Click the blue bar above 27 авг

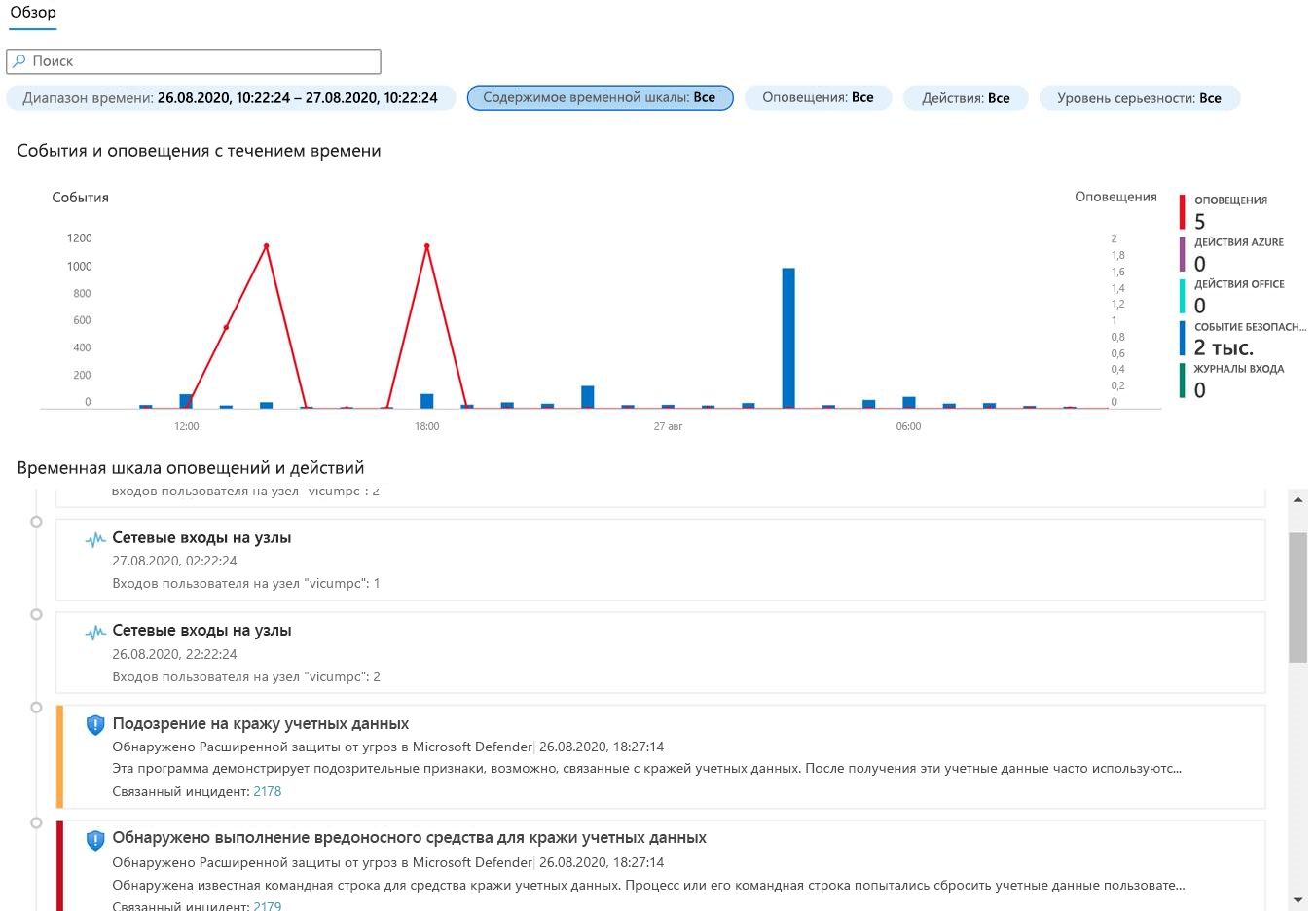[x=668, y=406]
